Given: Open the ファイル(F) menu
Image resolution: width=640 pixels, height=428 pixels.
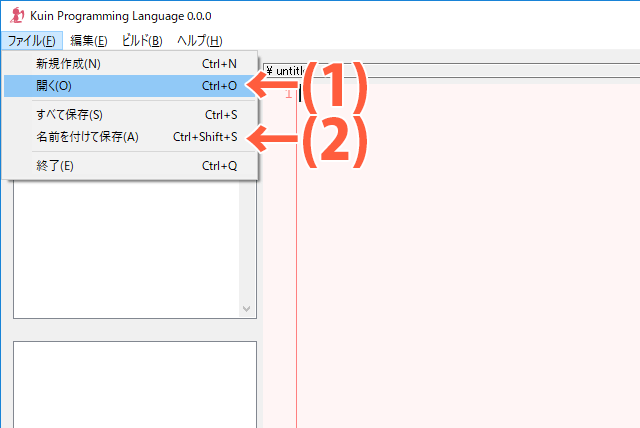Looking at the screenshot, I should tap(32, 41).
